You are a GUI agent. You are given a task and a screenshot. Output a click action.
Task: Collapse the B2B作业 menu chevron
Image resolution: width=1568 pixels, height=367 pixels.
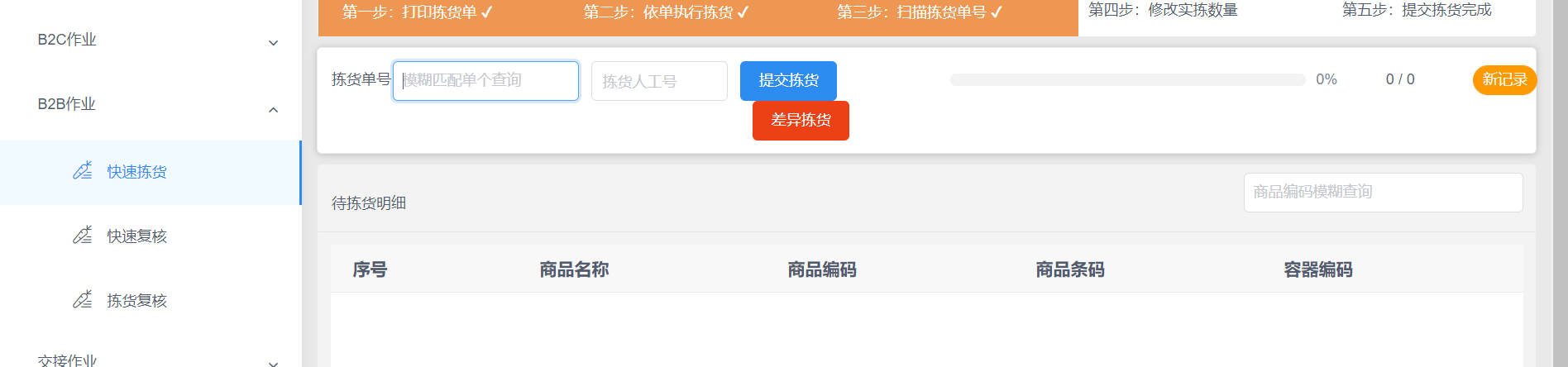[x=273, y=110]
